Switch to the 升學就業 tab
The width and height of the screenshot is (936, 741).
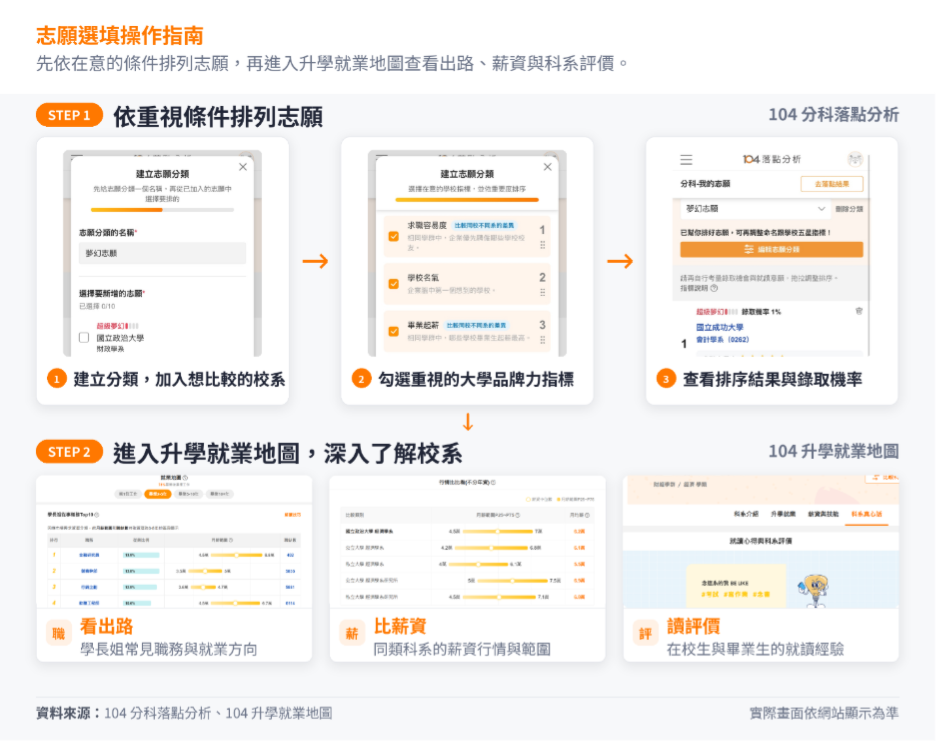coord(783,514)
